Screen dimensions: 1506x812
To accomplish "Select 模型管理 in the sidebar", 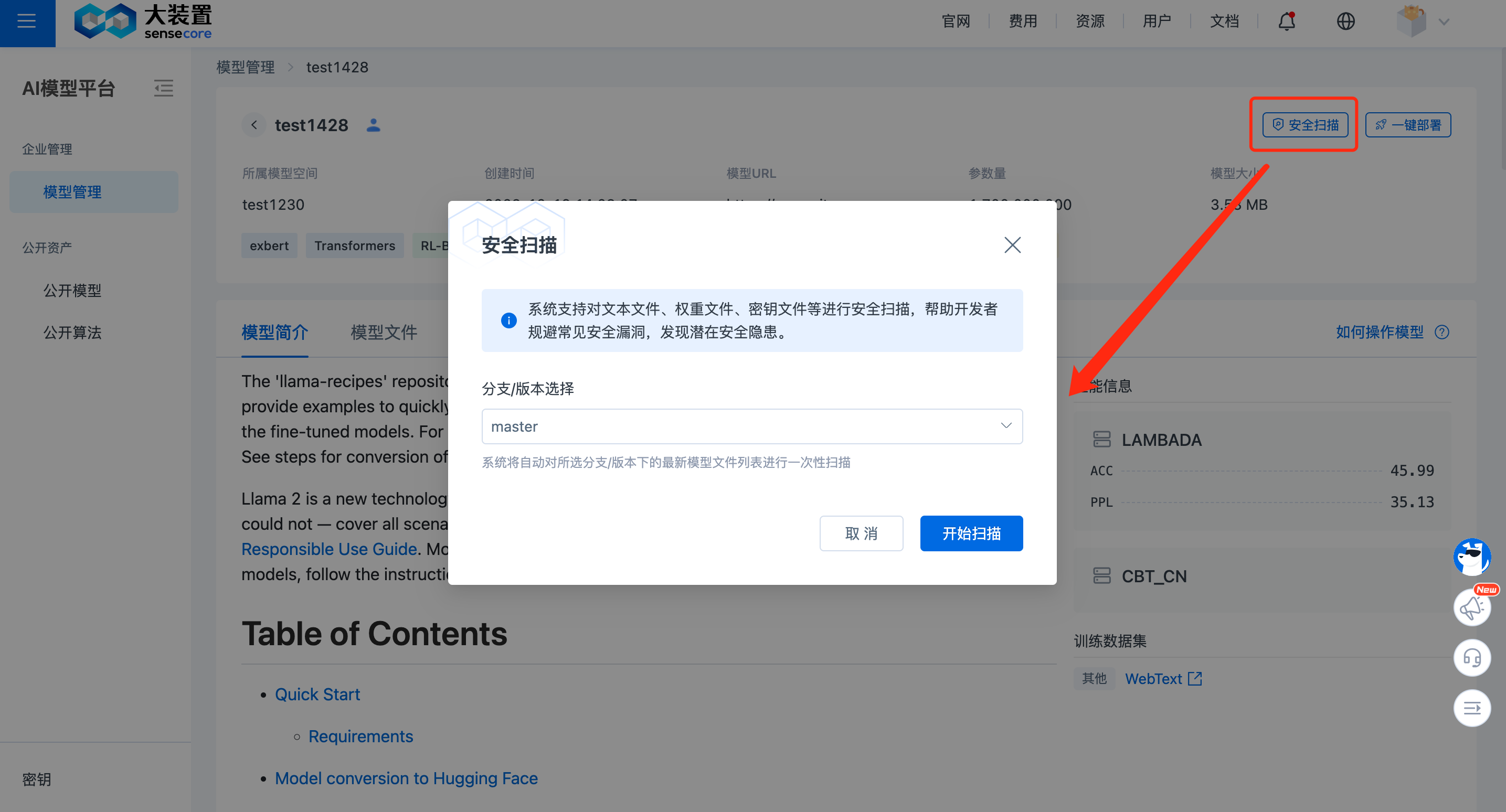I will coord(93,192).
